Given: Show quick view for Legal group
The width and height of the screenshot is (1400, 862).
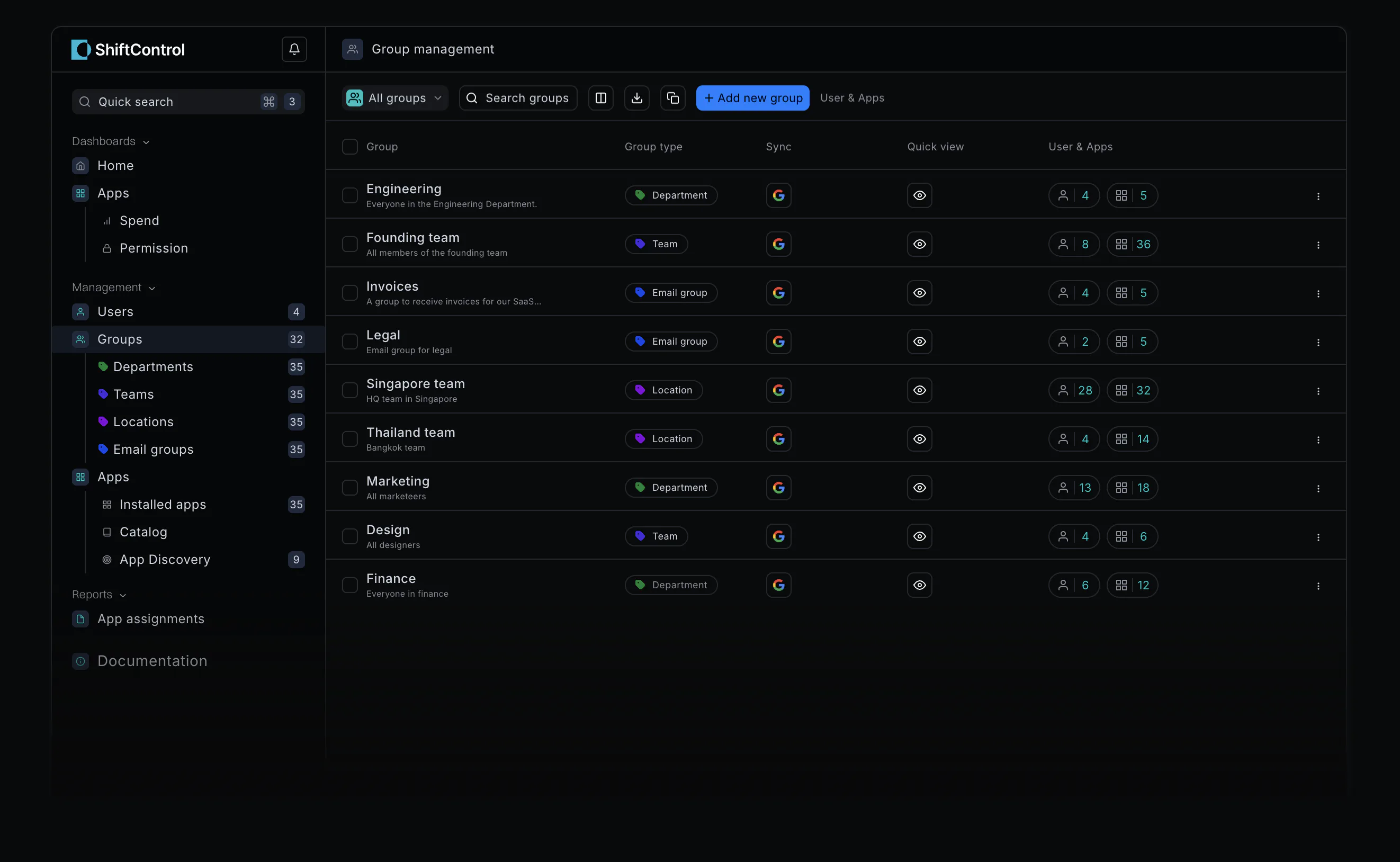Looking at the screenshot, I should [x=919, y=342].
